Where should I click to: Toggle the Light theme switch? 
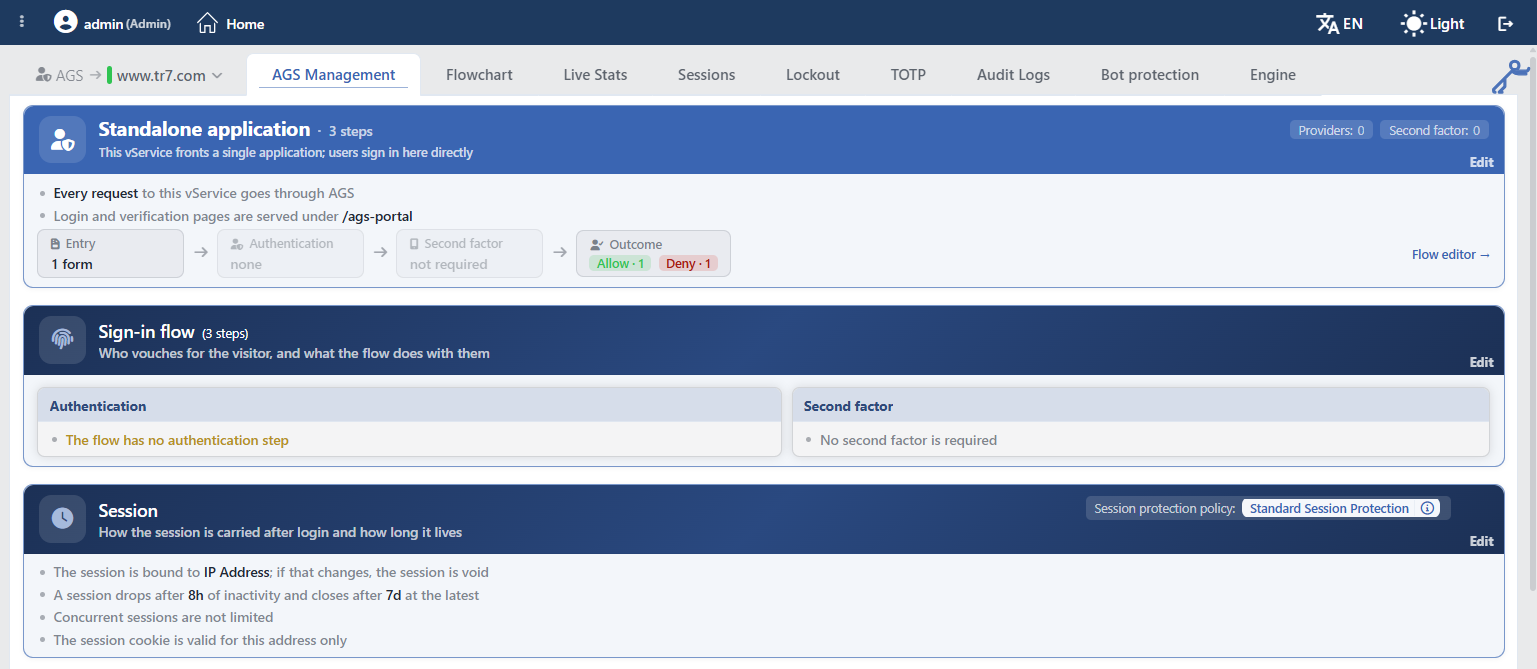[x=1433, y=23]
